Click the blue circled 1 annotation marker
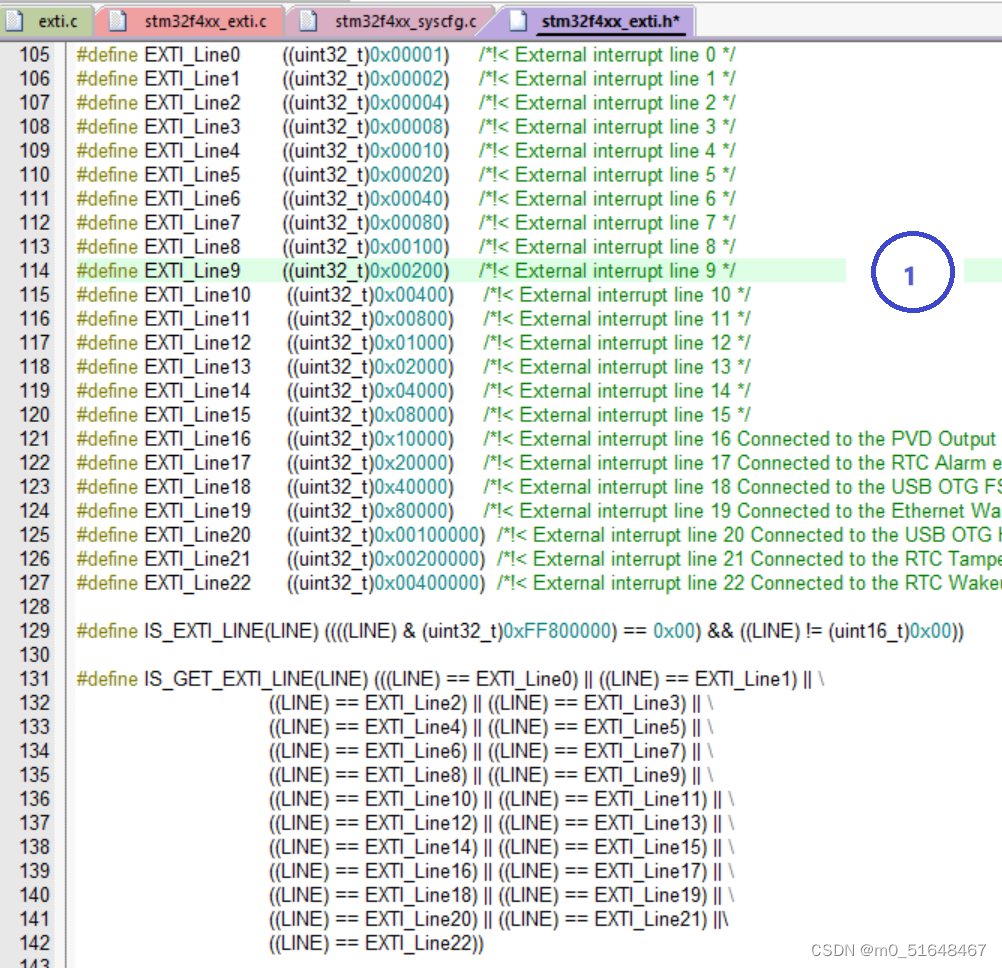This screenshot has height=968, width=1002. point(912,271)
